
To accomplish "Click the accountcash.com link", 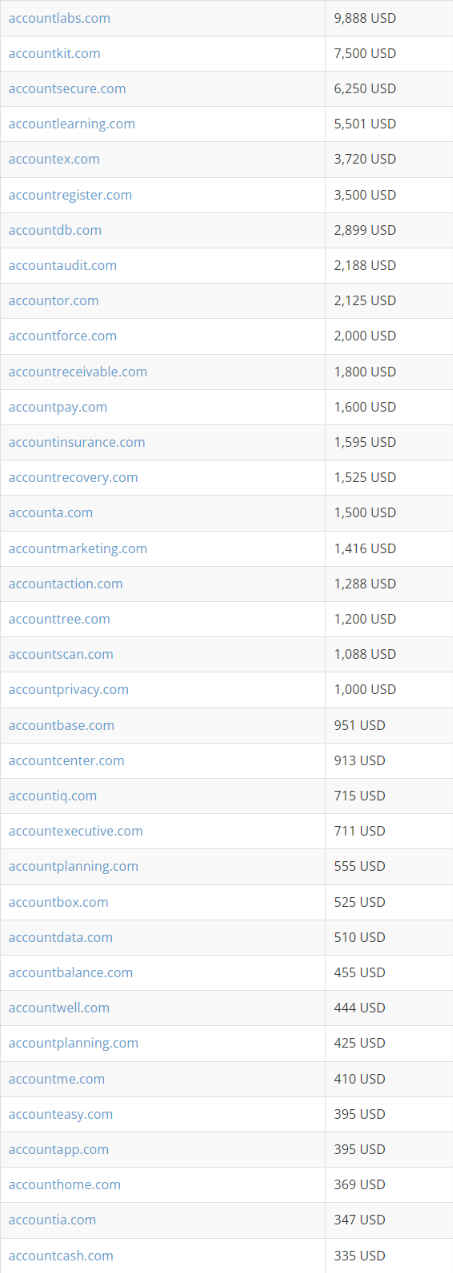I will pos(61,1255).
